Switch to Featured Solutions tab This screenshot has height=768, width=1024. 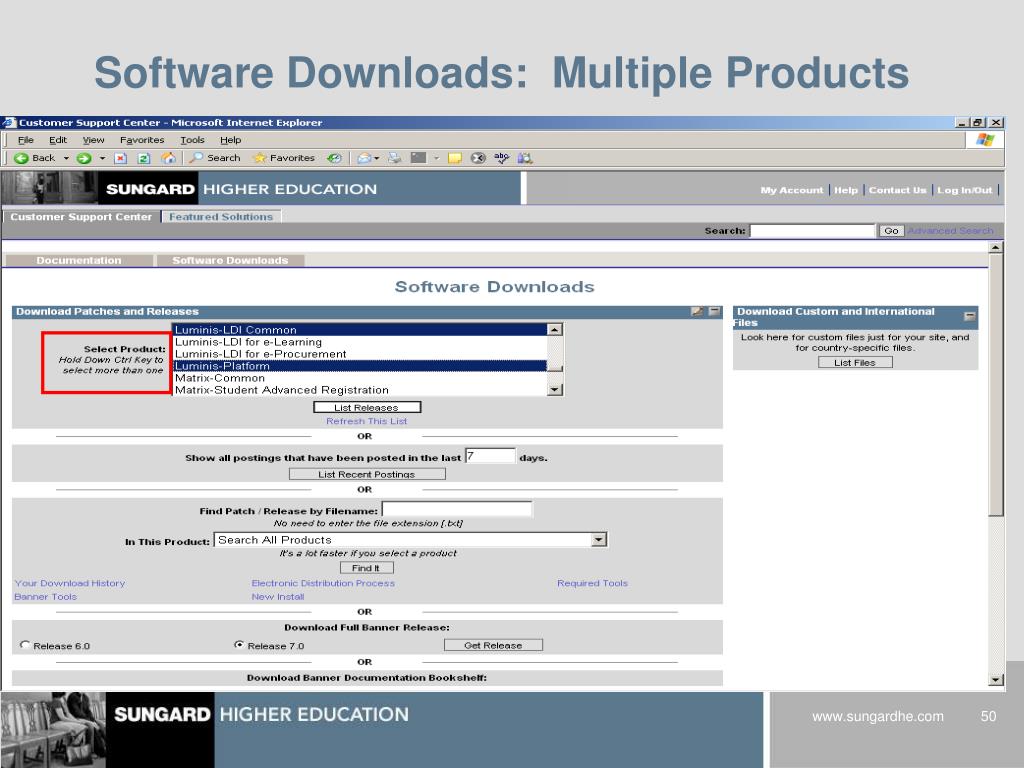221,216
